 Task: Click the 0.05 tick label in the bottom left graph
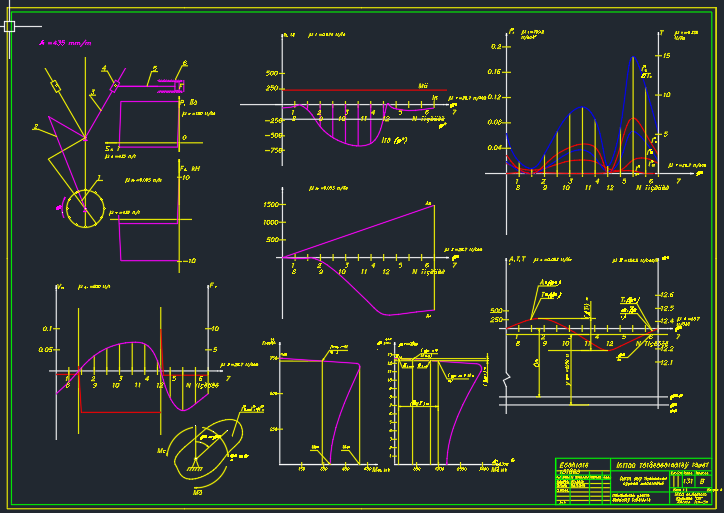[46, 350]
